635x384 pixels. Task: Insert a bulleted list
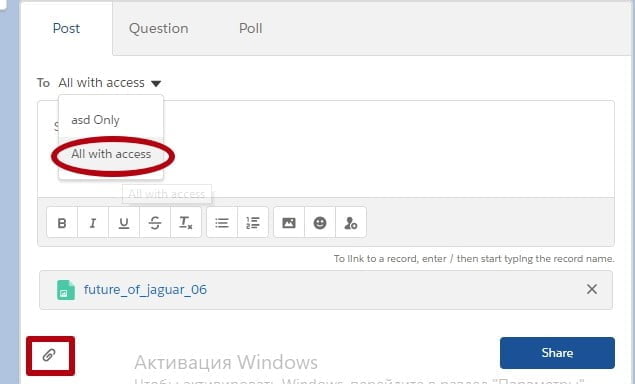pyautogui.click(x=222, y=222)
